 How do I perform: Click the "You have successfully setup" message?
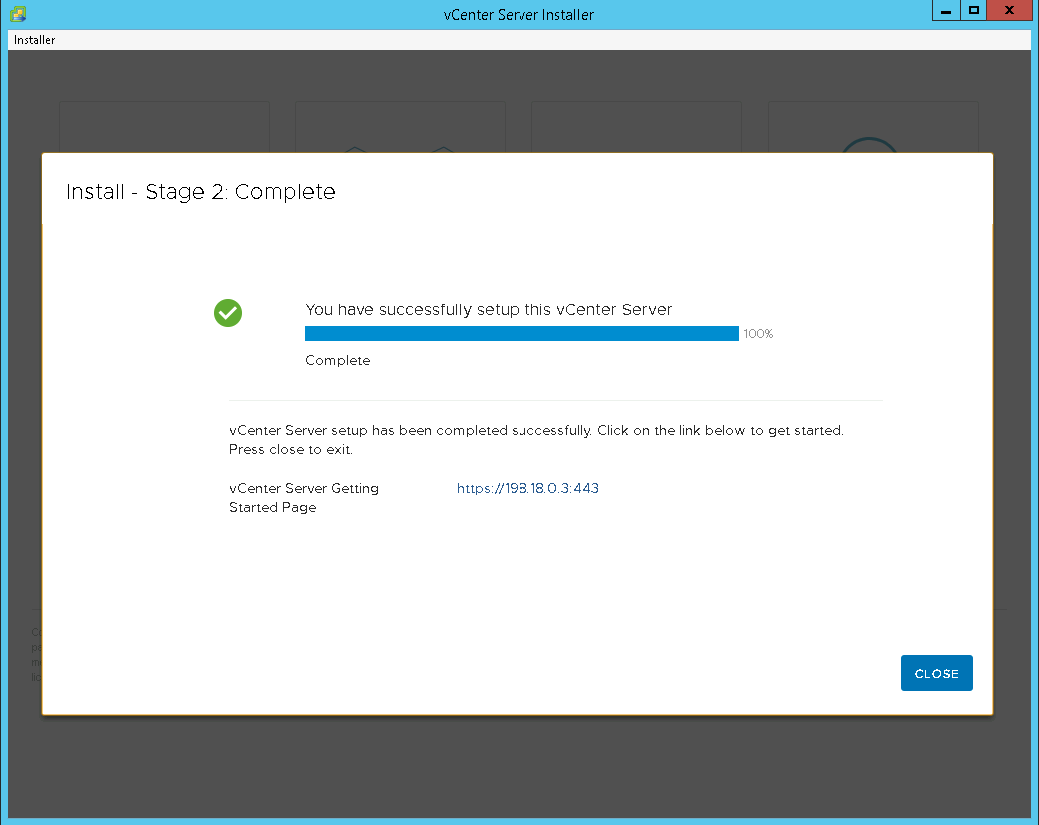[488, 310]
